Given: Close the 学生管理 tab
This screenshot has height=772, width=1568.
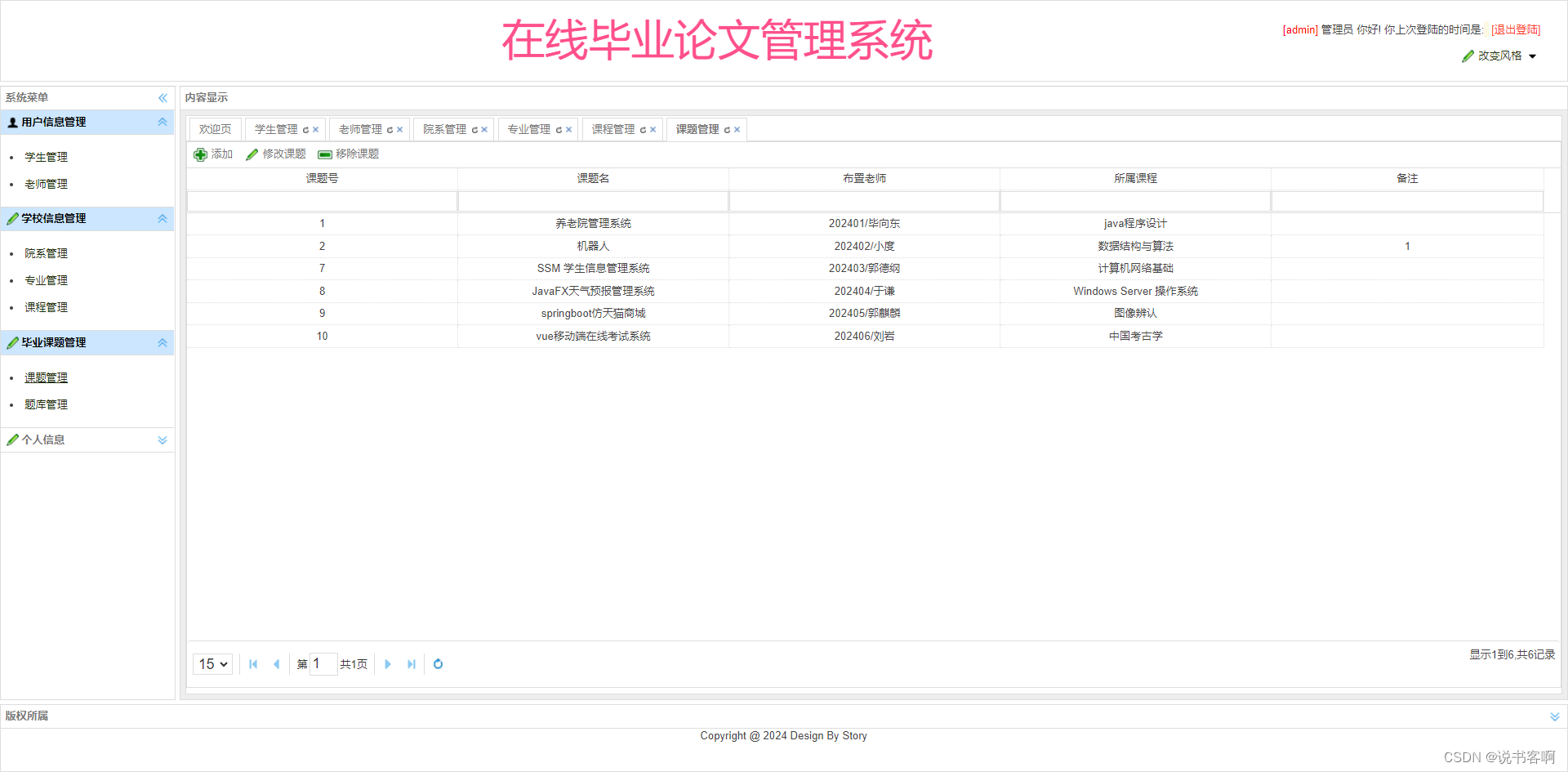Looking at the screenshot, I should click(x=316, y=130).
